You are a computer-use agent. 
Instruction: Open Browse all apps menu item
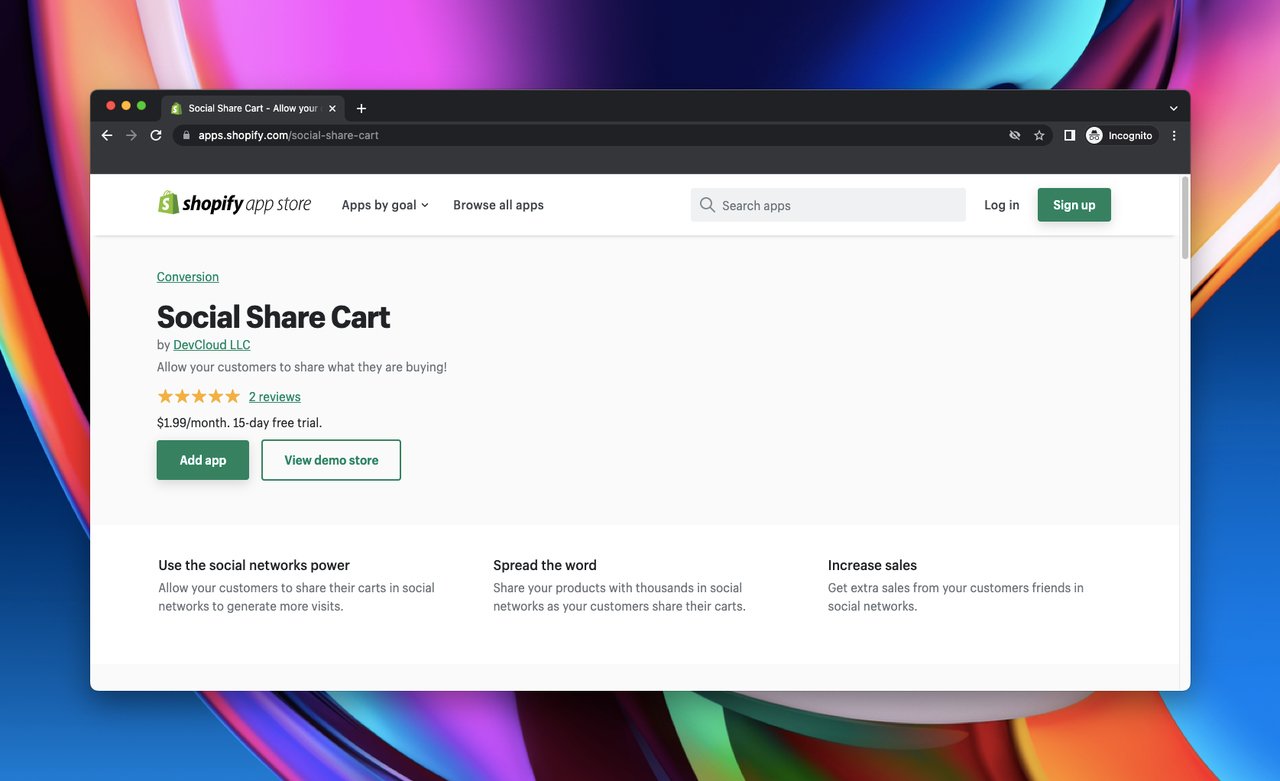(498, 205)
